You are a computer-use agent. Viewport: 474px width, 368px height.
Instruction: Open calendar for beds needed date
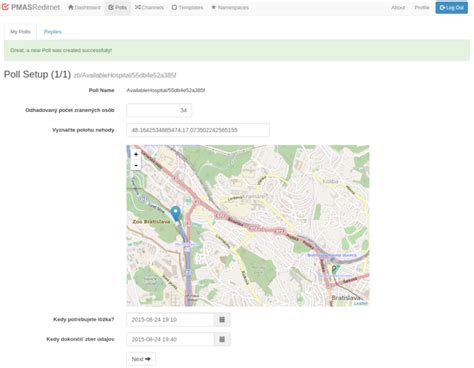pos(222,320)
